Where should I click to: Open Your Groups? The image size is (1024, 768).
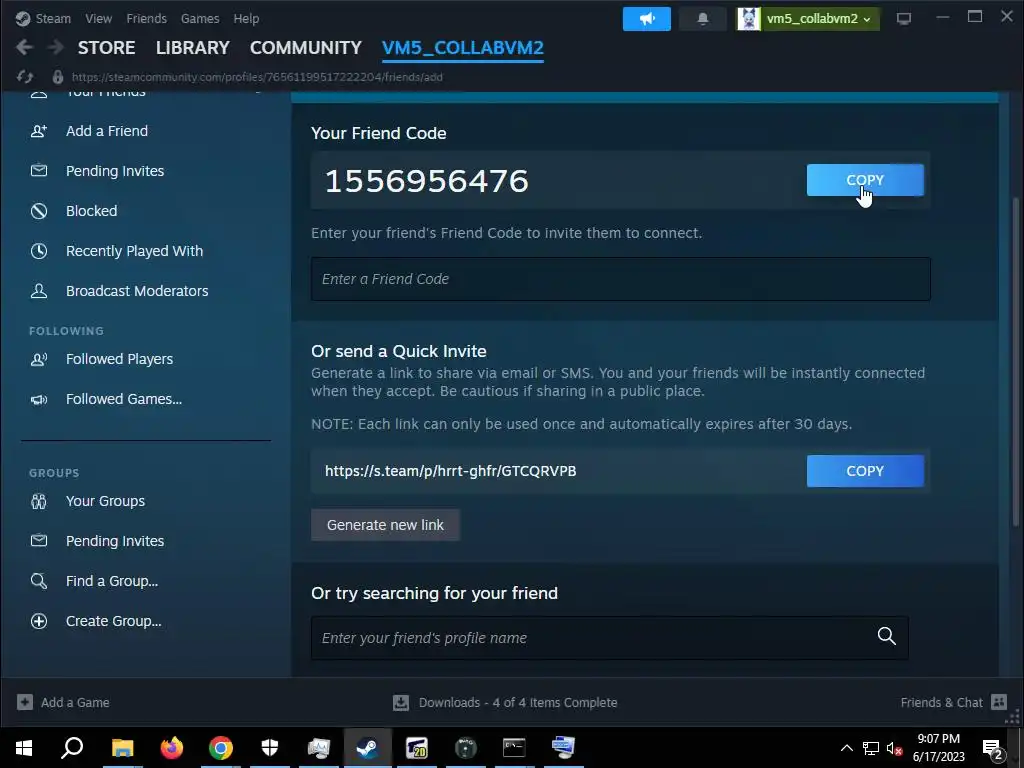pos(105,502)
